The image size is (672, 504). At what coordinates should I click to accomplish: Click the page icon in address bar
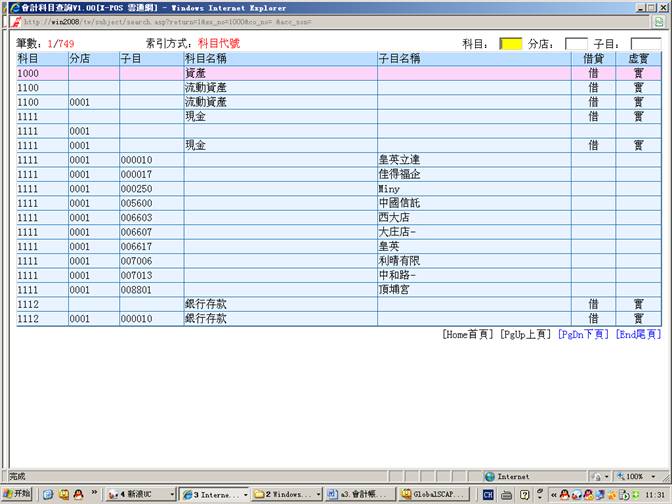click(x=17, y=21)
